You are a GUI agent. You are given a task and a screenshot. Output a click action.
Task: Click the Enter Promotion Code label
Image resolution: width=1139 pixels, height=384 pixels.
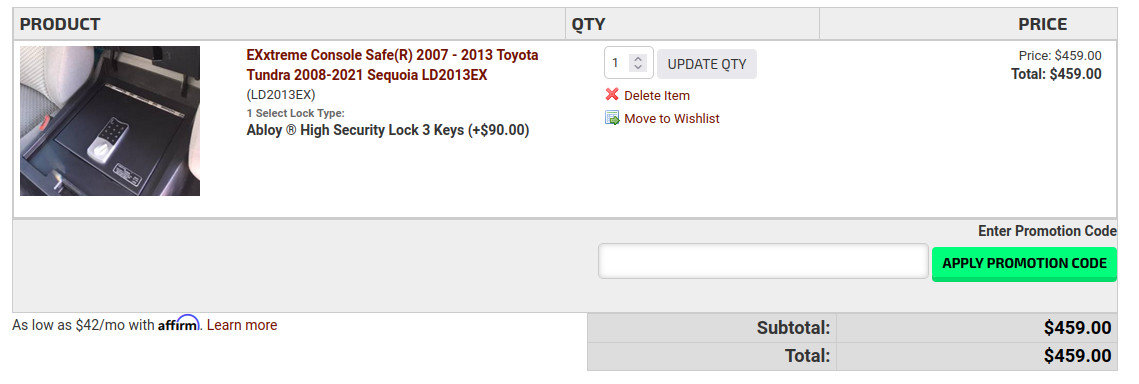click(x=1047, y=231)
